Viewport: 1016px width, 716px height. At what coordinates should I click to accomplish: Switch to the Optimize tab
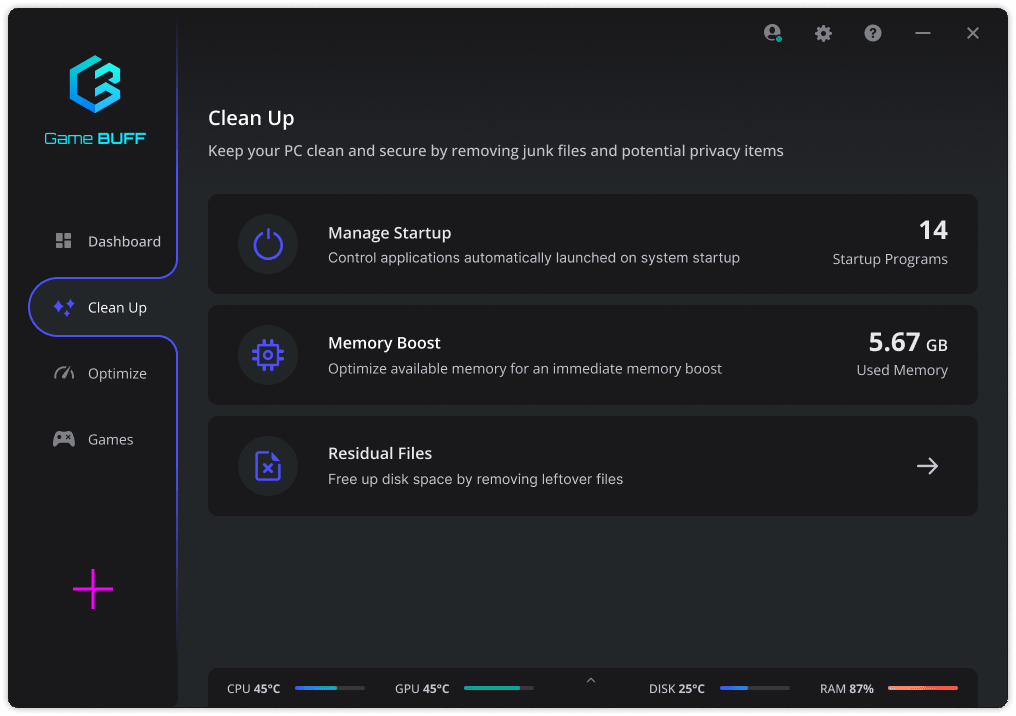[102, 373]
